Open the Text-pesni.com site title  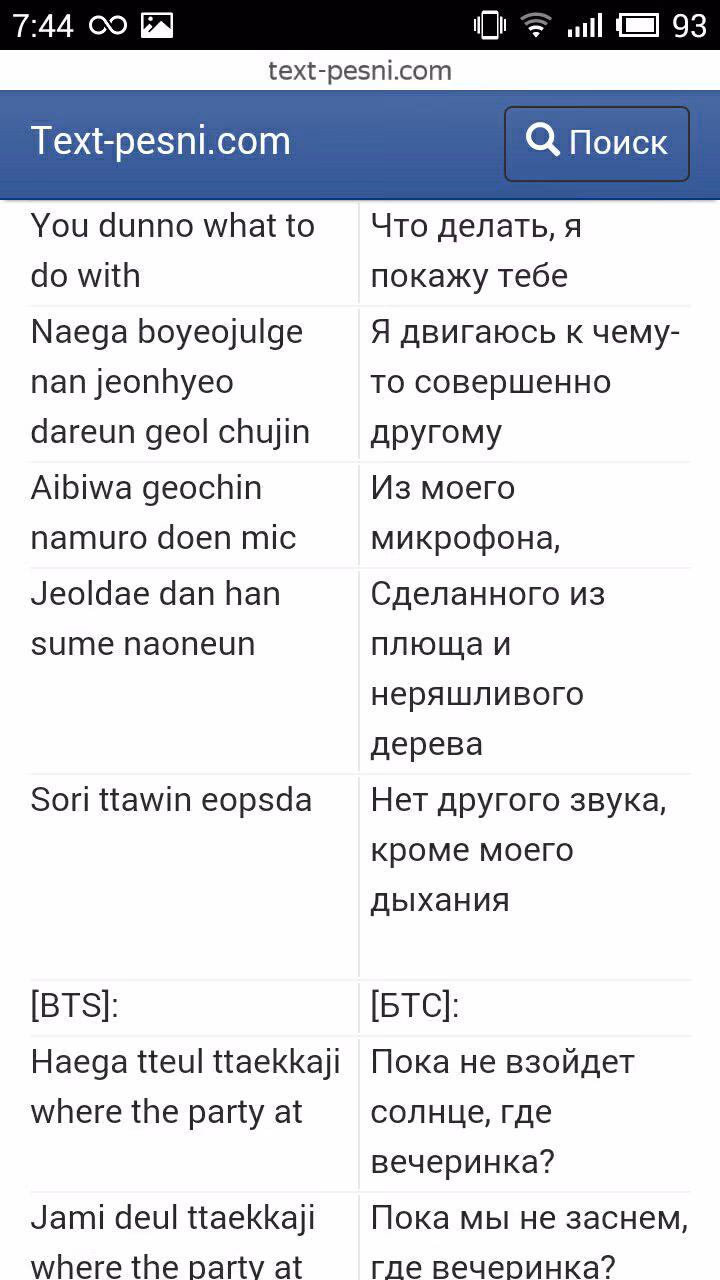(x=161, y=142)
